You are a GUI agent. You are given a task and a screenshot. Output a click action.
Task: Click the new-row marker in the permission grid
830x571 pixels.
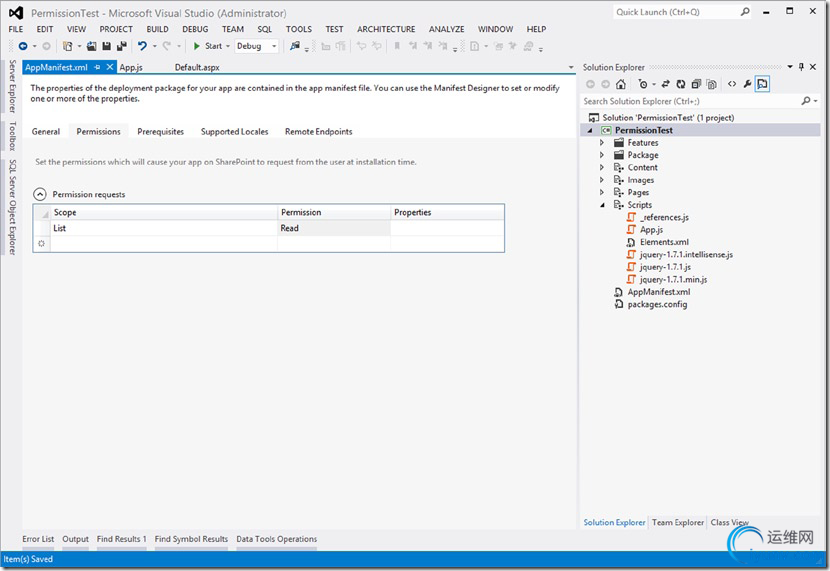pyautogui.click(x=41, y=243)
